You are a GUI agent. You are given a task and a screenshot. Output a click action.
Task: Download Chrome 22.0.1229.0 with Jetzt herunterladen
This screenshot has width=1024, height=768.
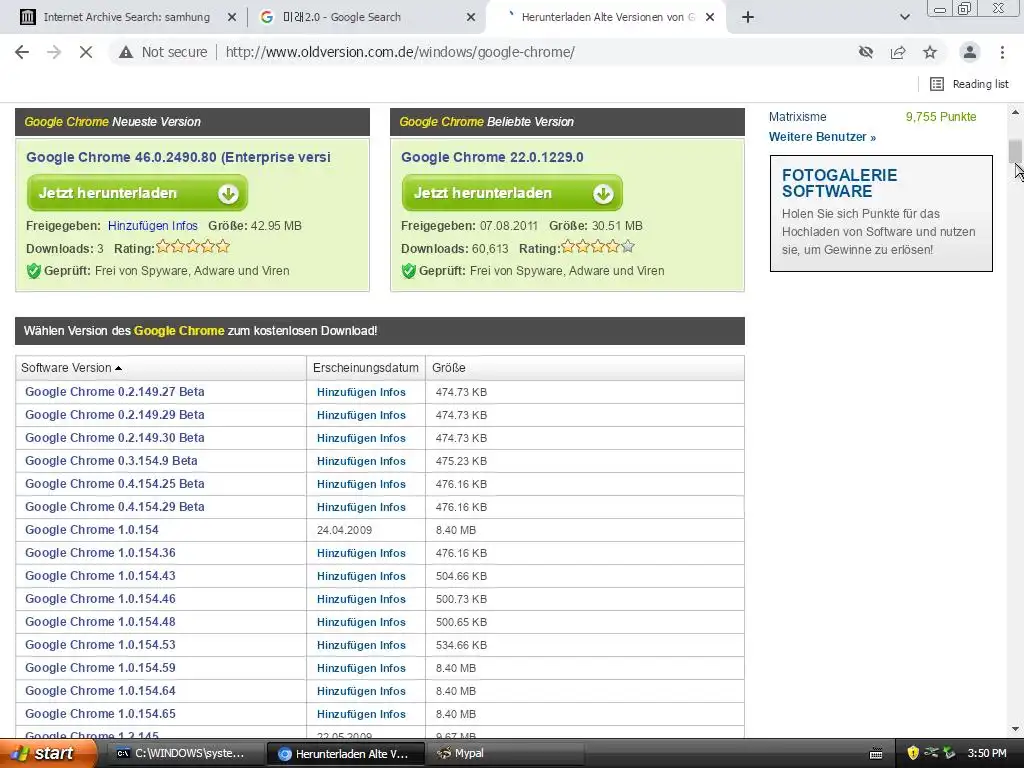pyautogui.click(x=512, y=193)
